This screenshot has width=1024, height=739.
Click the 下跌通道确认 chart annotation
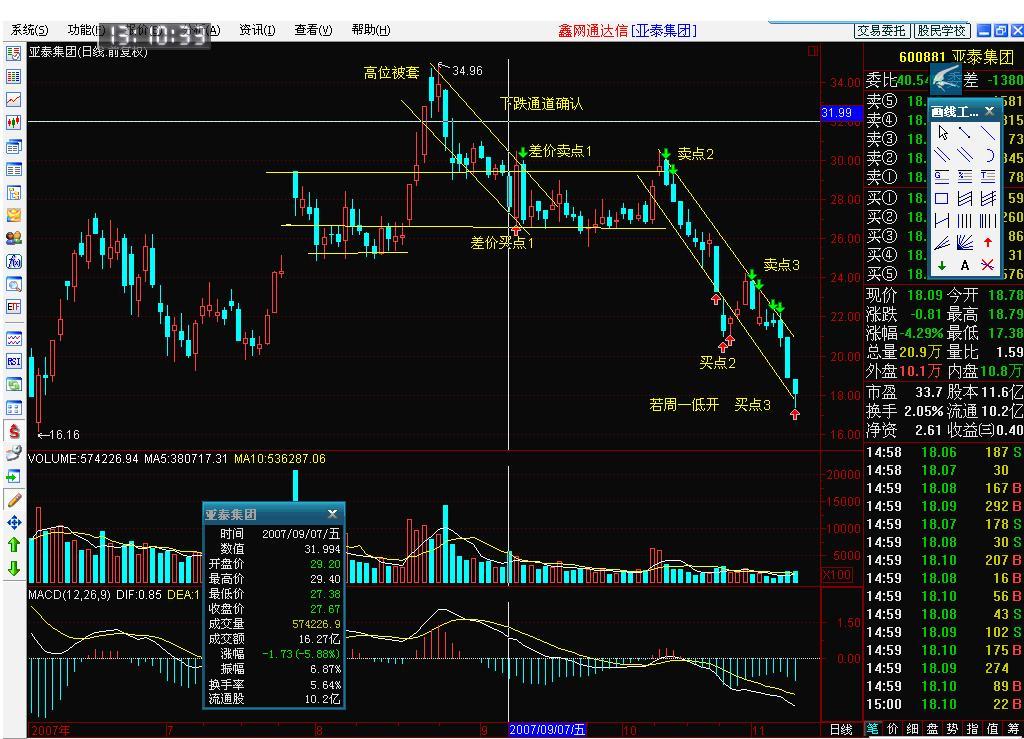(541, 104)
